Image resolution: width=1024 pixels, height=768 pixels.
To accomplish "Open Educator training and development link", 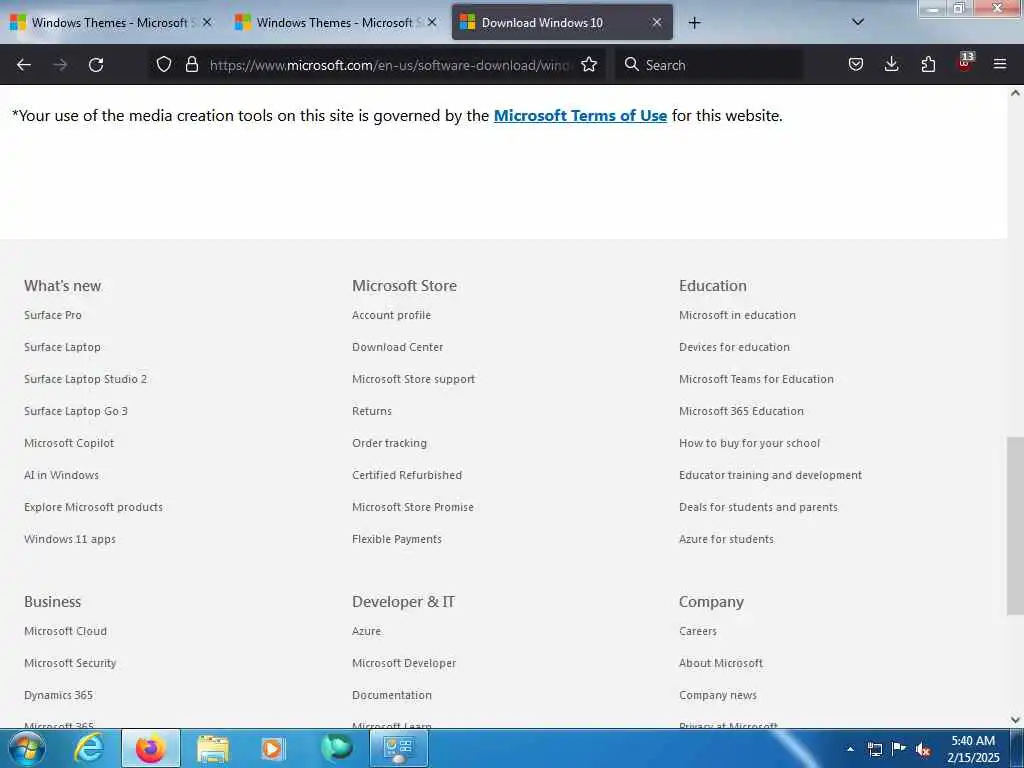I will click(x=770, y=475).
